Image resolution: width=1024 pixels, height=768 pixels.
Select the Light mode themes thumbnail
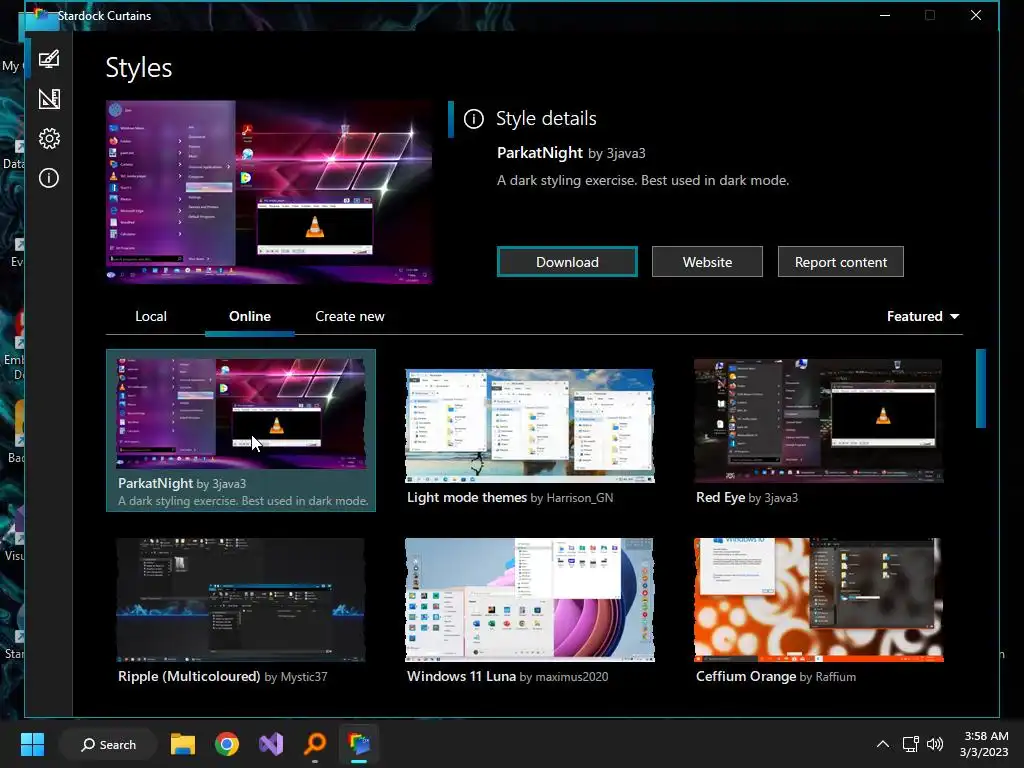click(x=530, y=426)
